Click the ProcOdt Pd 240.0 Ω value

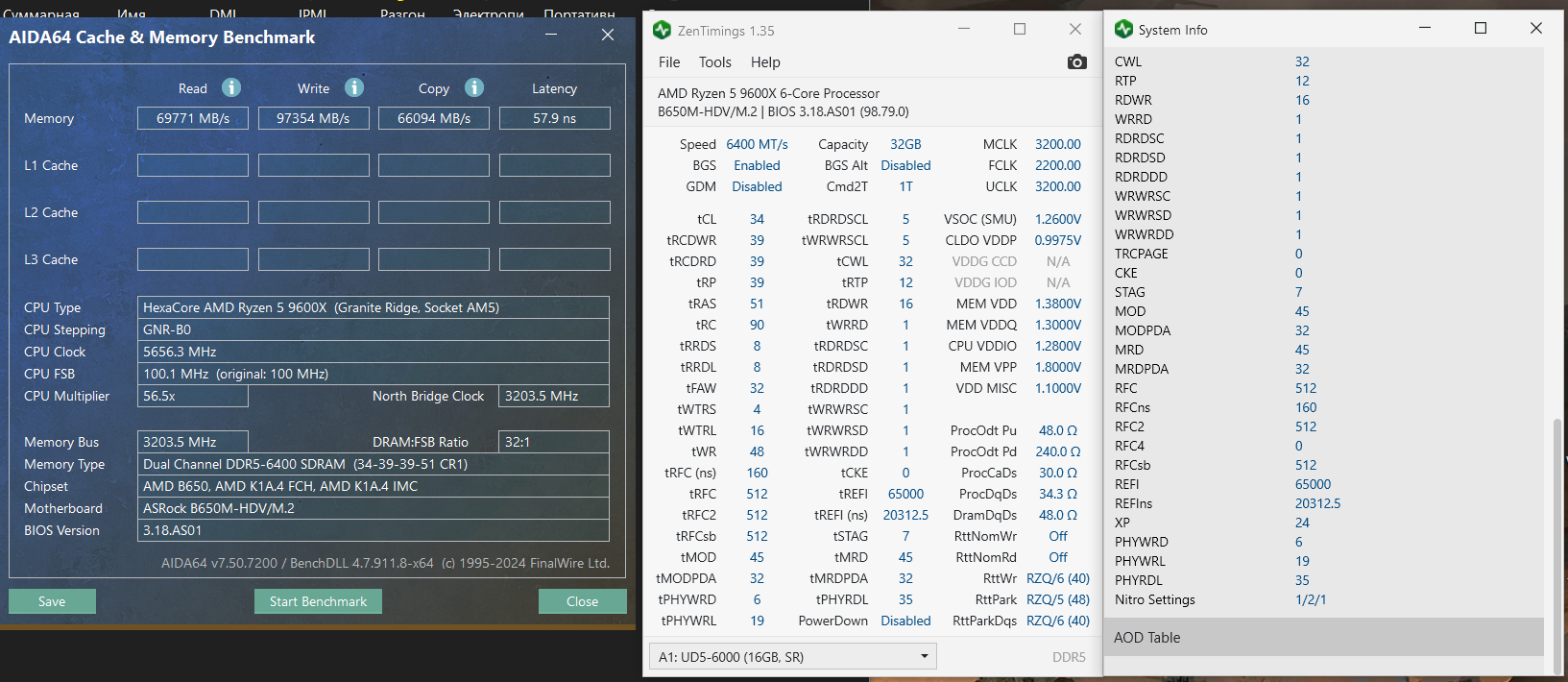click(1057, 451)
